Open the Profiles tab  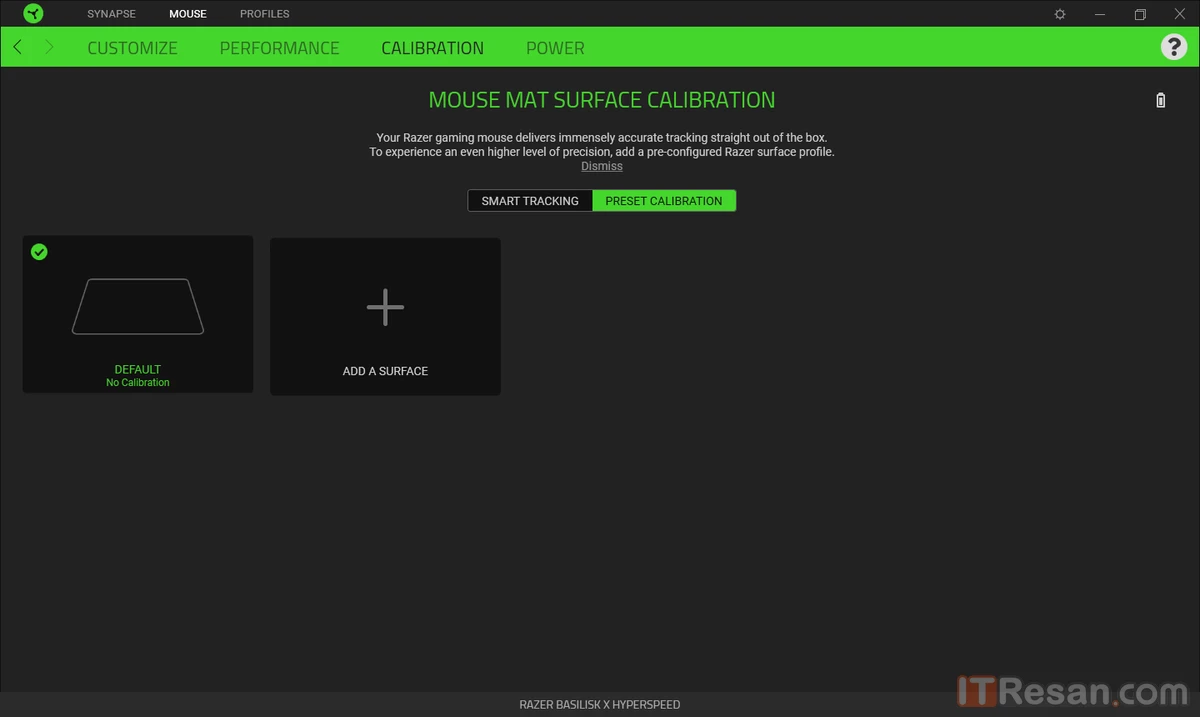(x=265, y=14)
